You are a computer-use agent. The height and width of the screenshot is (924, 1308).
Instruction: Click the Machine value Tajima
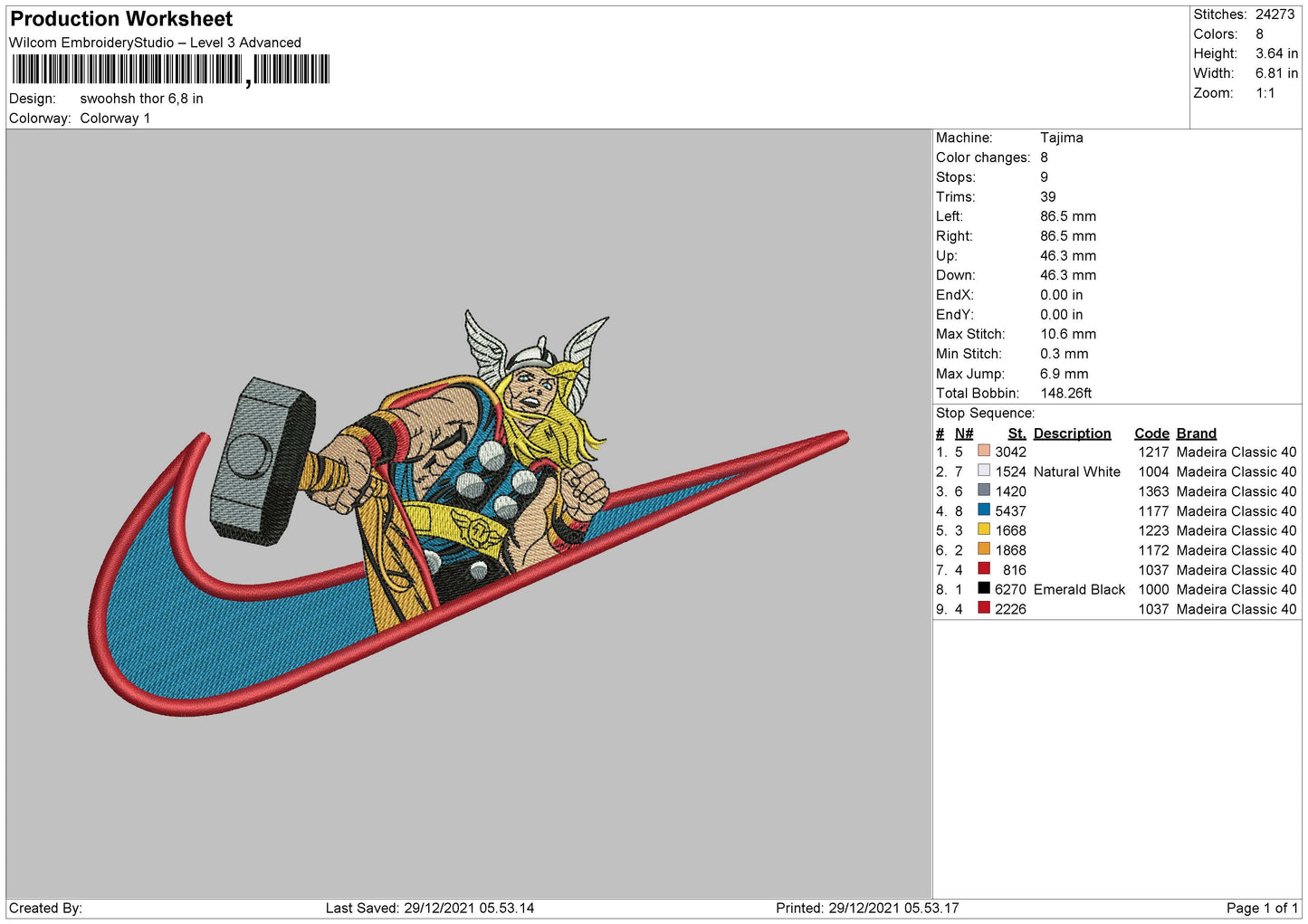click(1061, 138)
